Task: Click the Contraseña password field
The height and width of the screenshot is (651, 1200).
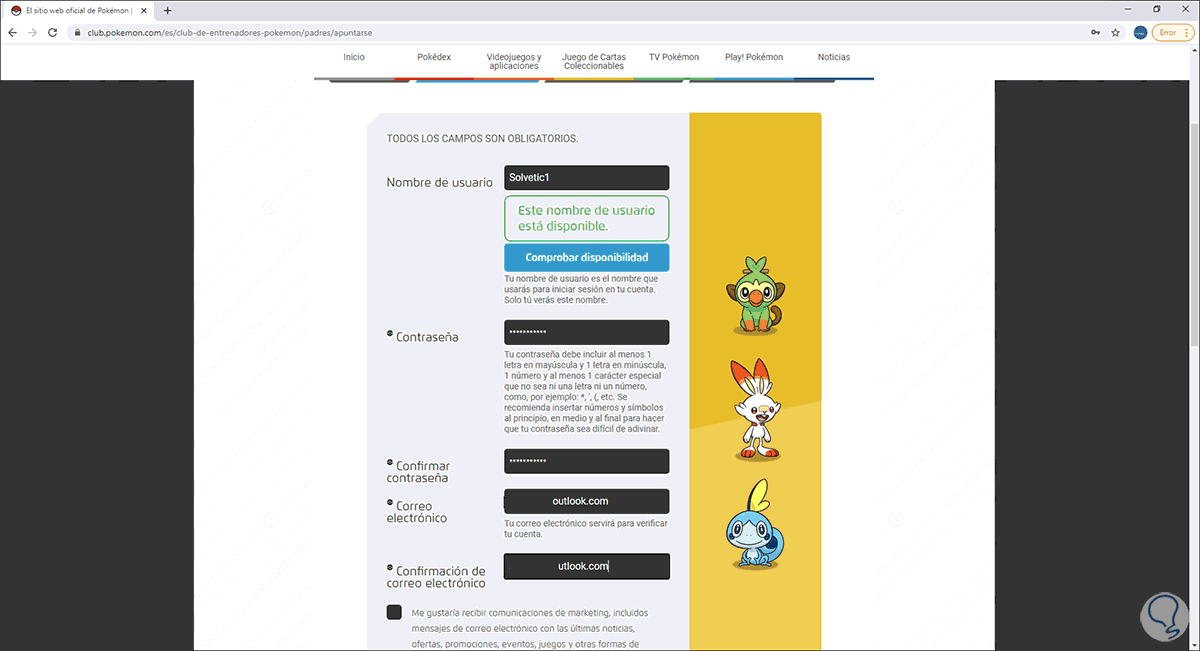Action: (x=587, y=332)
